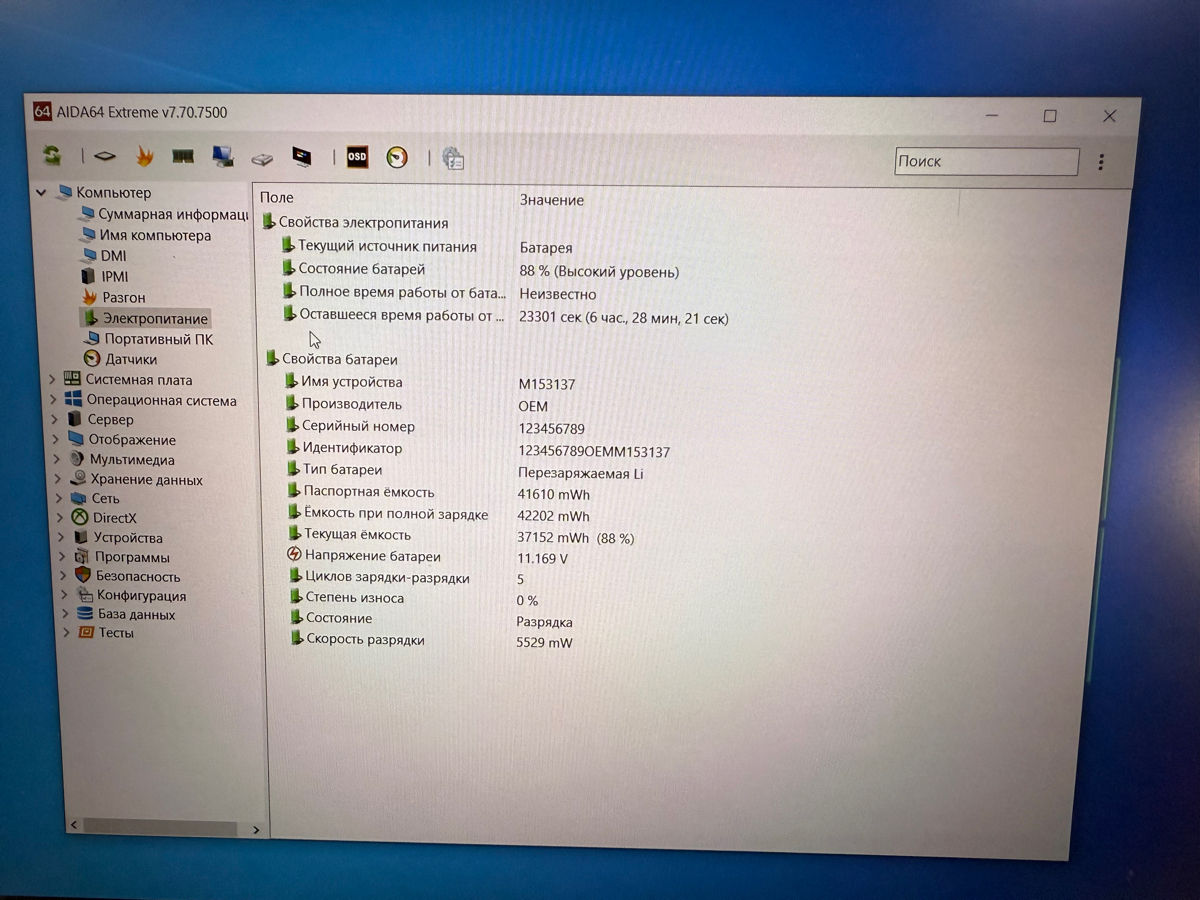The image size is (1200, 900).
Task: Open the three-dot menu button
Action: [x=1101, y=162]
